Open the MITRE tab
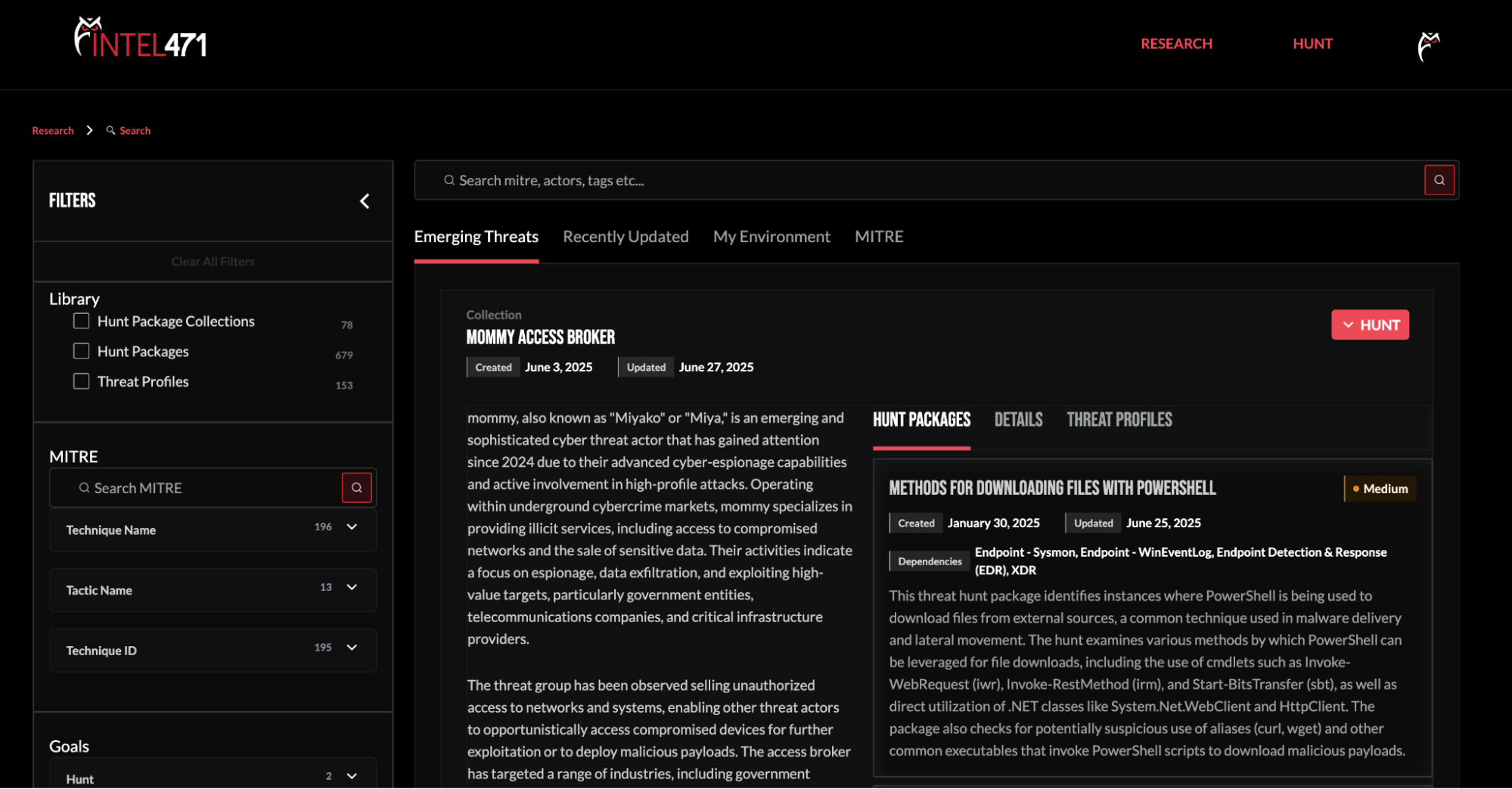The height and width of the screenshot is (789, 1512). click(879, 237)
